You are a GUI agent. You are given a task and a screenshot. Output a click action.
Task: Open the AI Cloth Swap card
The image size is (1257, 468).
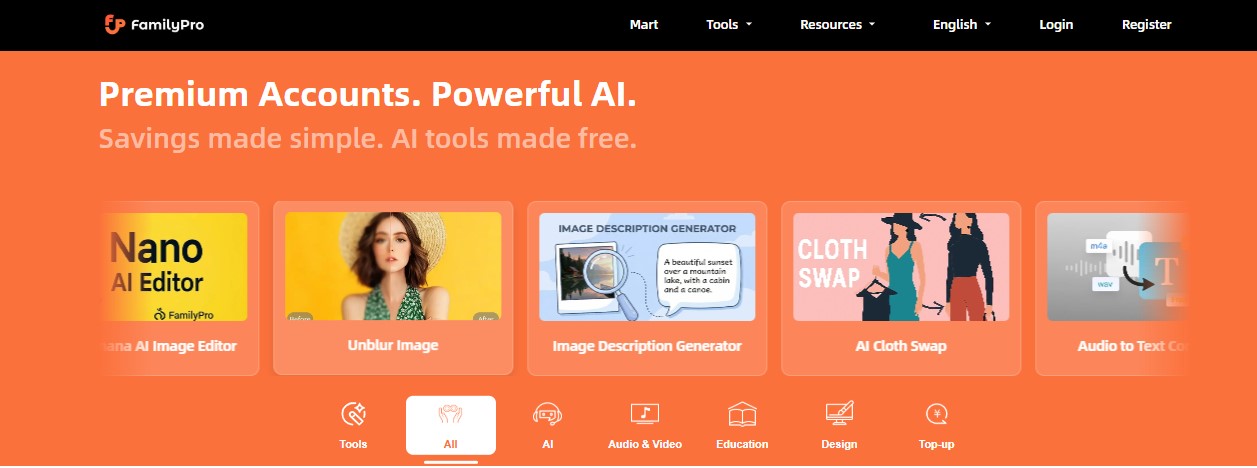click(x=901, y=288)
